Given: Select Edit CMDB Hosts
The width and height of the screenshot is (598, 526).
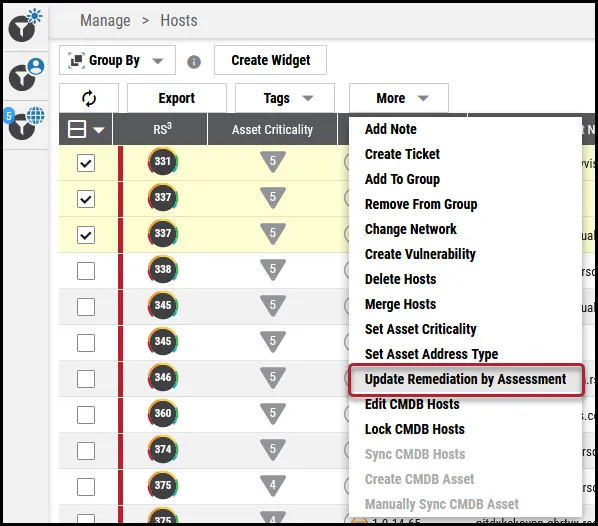Looking at the screenshot, I should (x=412, y=404).
